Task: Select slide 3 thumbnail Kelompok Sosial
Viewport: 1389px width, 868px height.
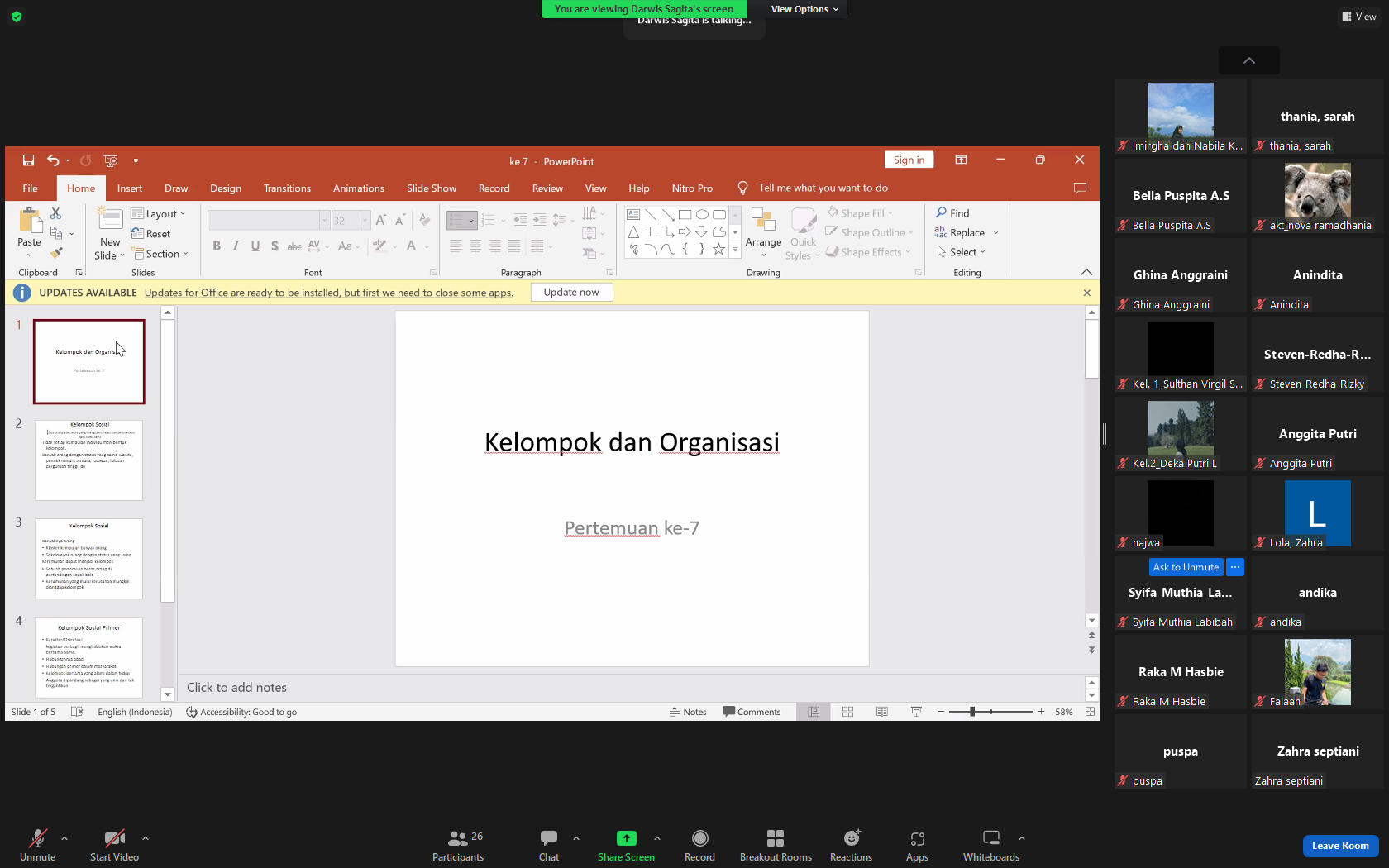Action: click(89, 559)
